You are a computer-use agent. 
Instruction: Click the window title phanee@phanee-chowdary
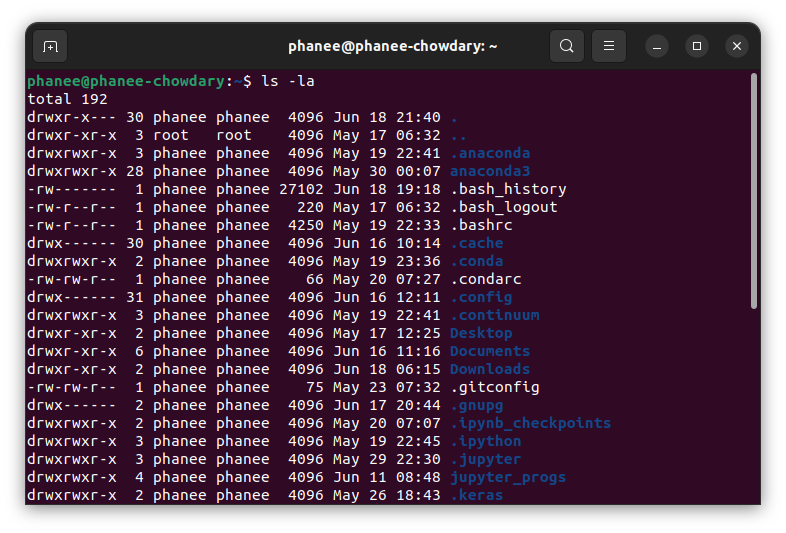(x=392, y=47)
